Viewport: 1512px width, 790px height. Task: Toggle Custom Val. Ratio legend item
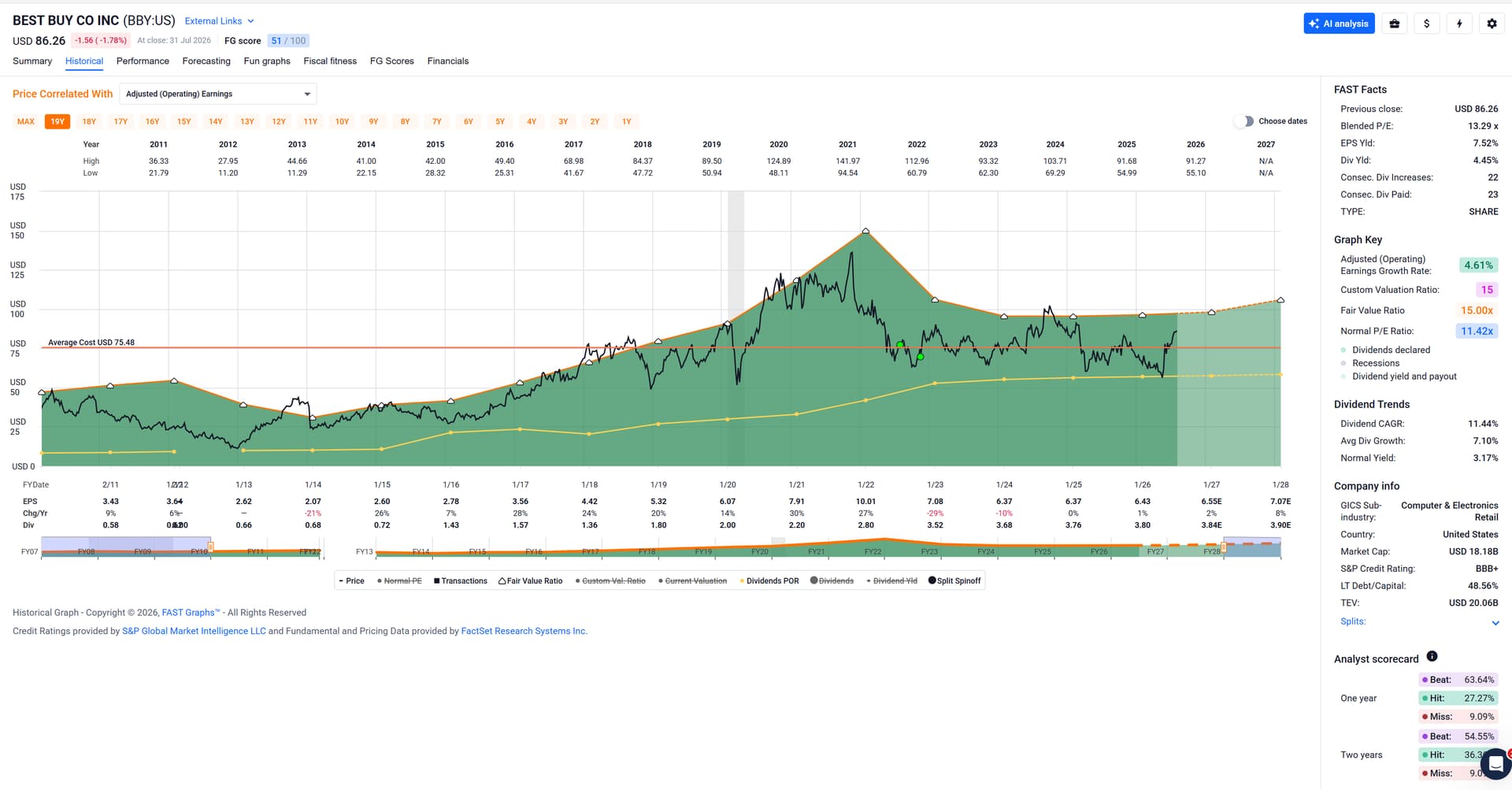(610, 581)
